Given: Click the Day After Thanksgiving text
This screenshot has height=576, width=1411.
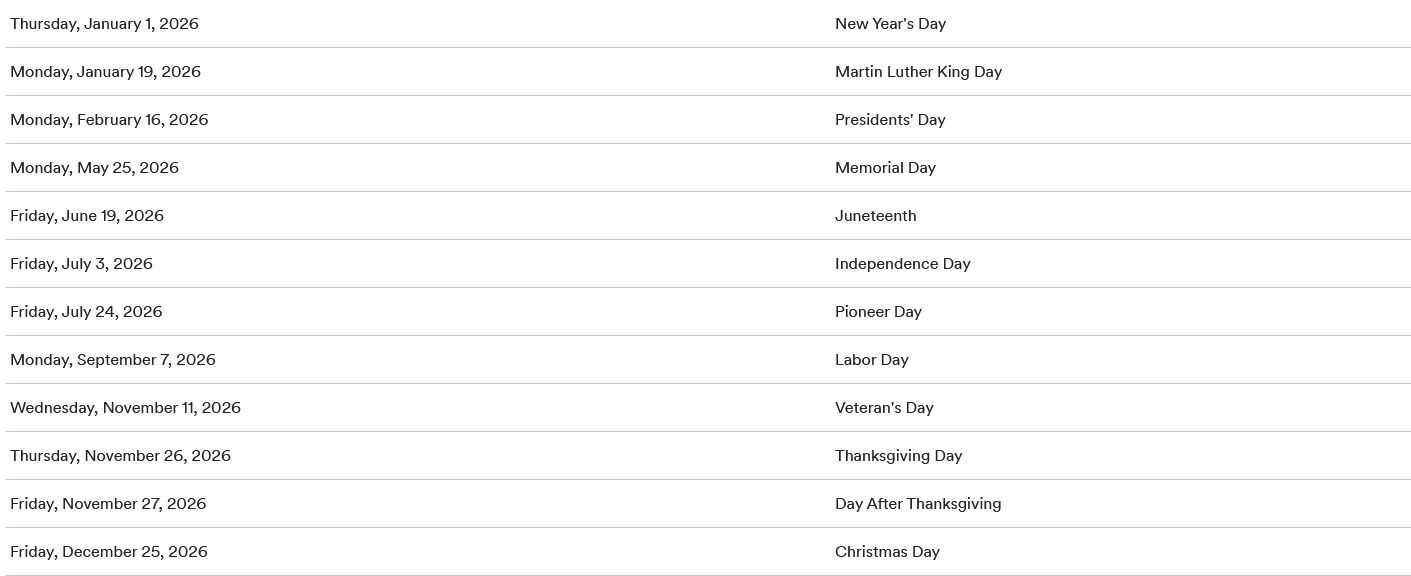Looking at the screenshot, I should 918,504.
